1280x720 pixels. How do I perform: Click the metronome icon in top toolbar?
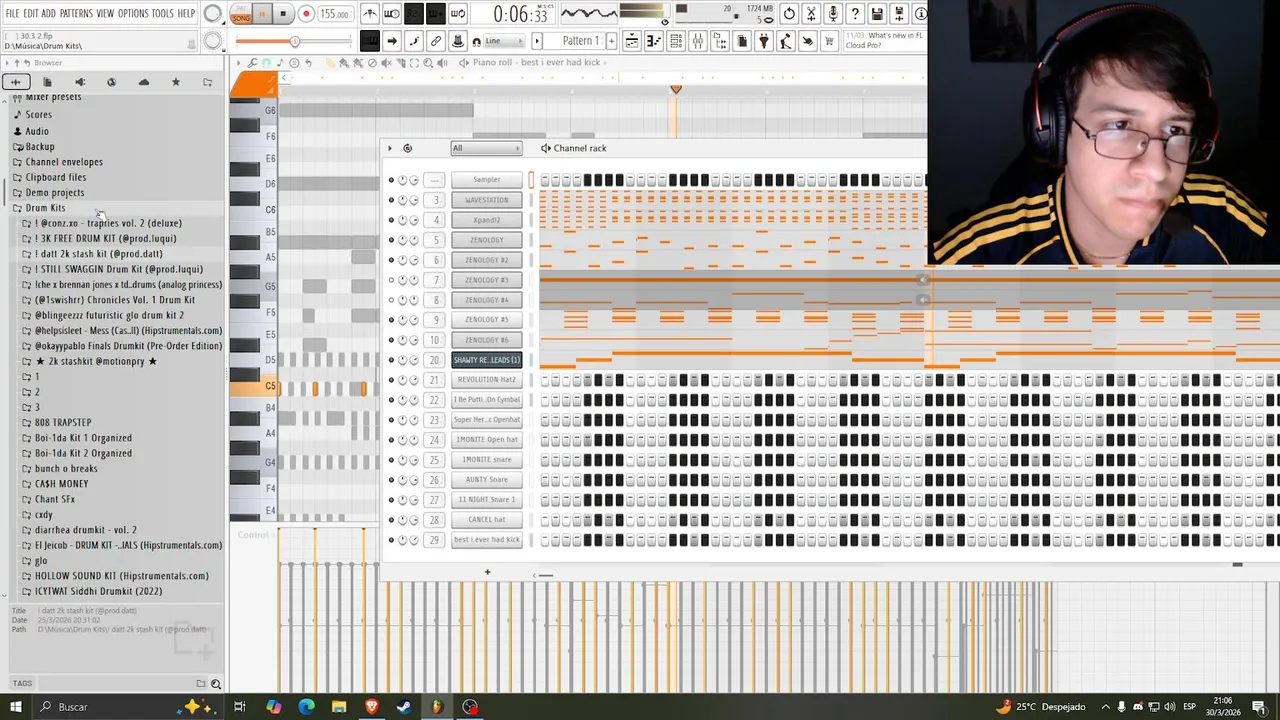click(370, 14)
